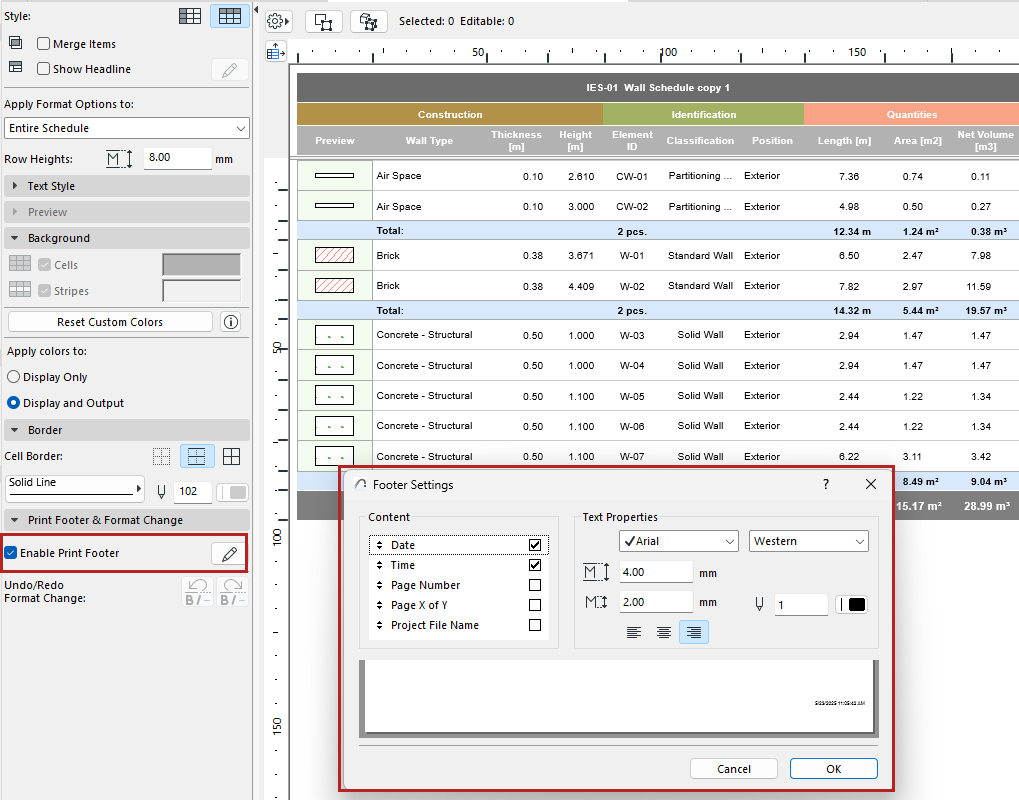Image resolution: width=1019 pixels, height=800 pixels.
Task: Click the info icon next to Reset Custom Colors
Action: (x=231, y=322)
